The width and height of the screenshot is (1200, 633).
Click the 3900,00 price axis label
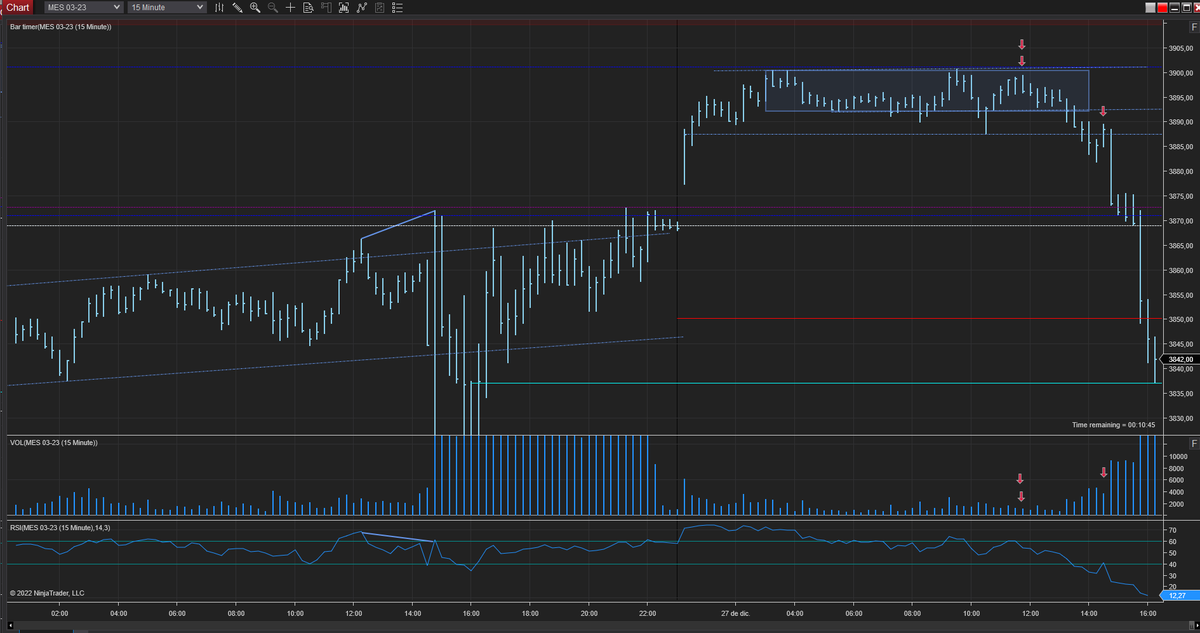click(x=1180, y=73)
